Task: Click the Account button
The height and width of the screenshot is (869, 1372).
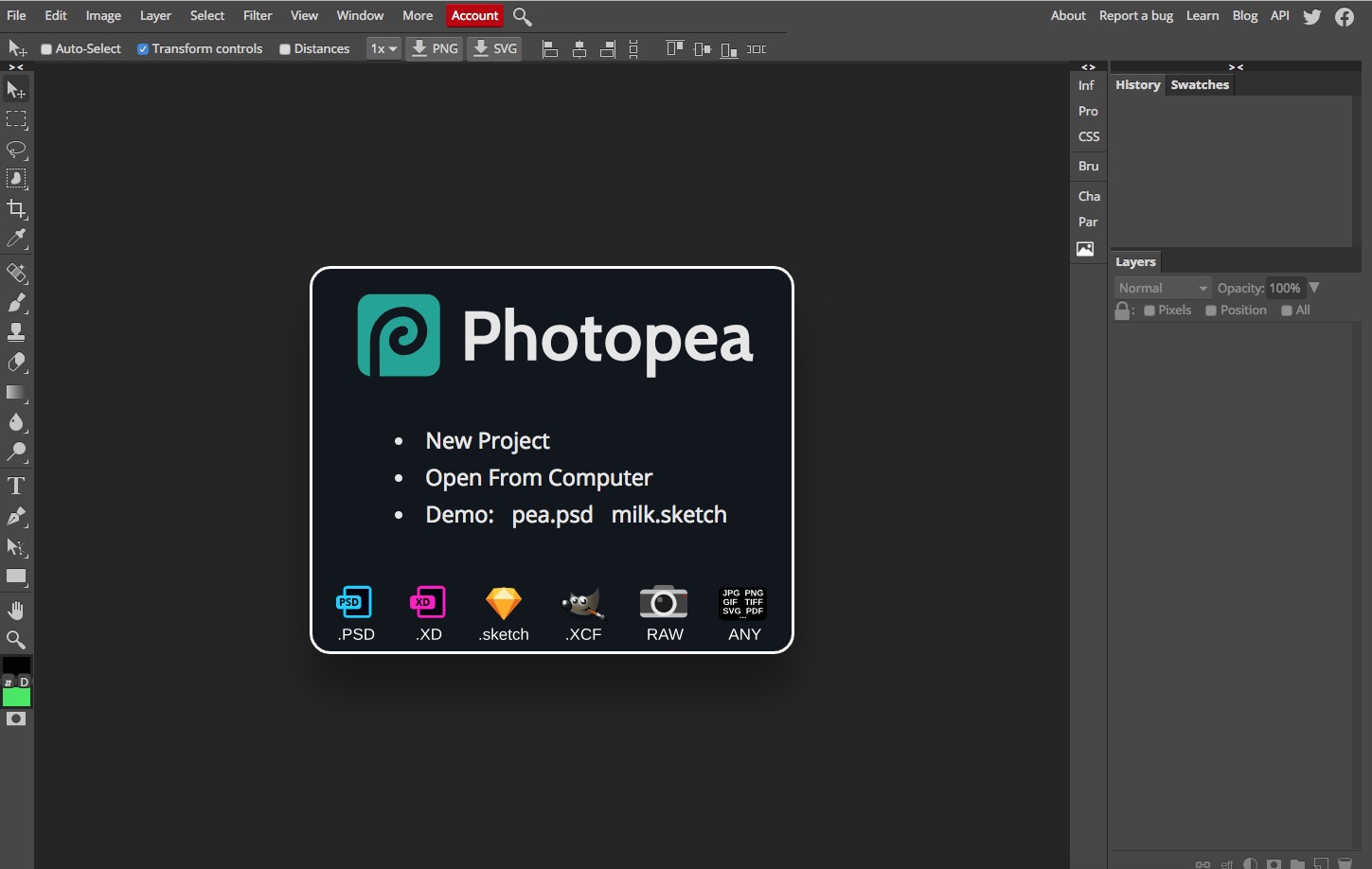Action: (x=474, y=16)
